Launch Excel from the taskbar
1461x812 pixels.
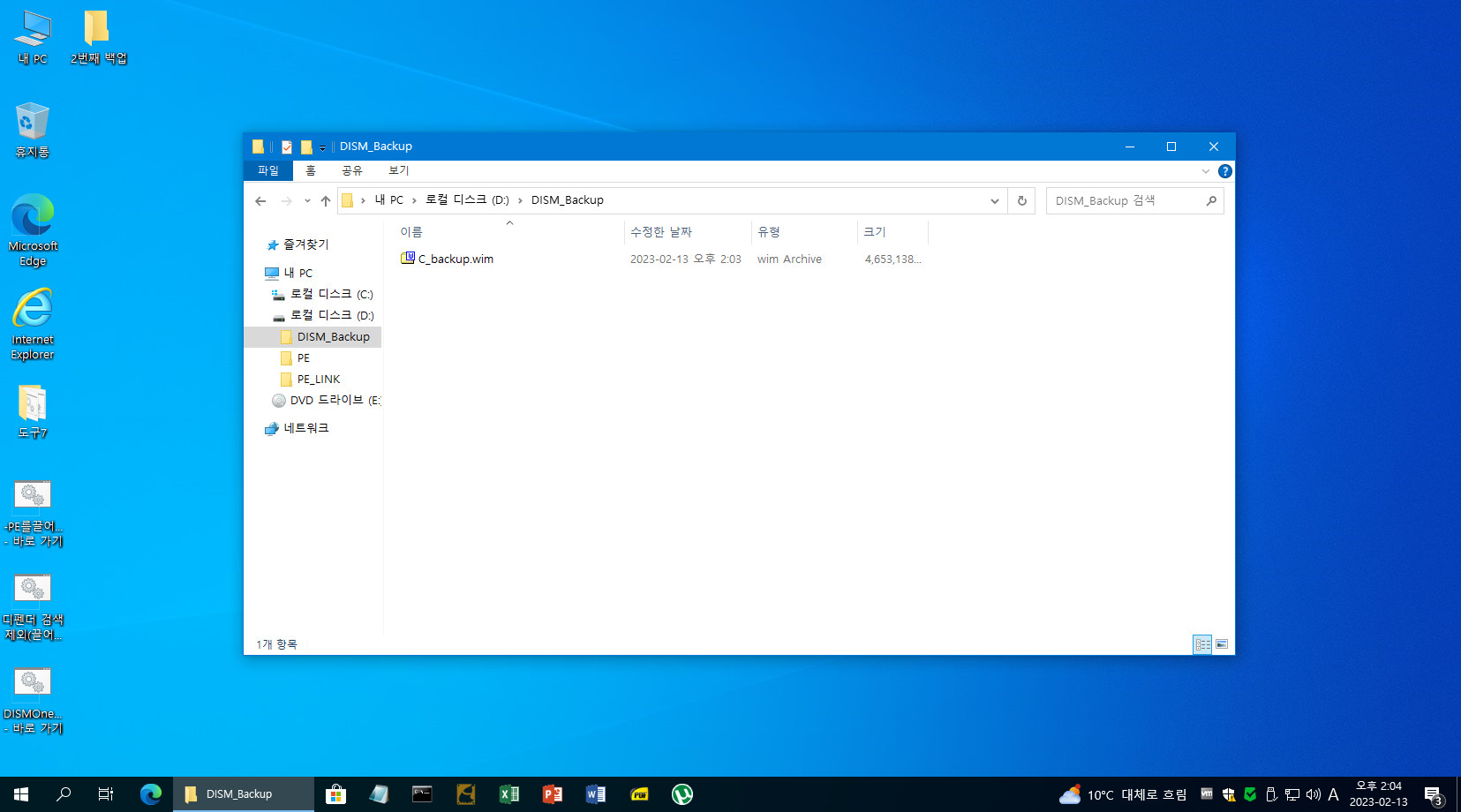509,794
